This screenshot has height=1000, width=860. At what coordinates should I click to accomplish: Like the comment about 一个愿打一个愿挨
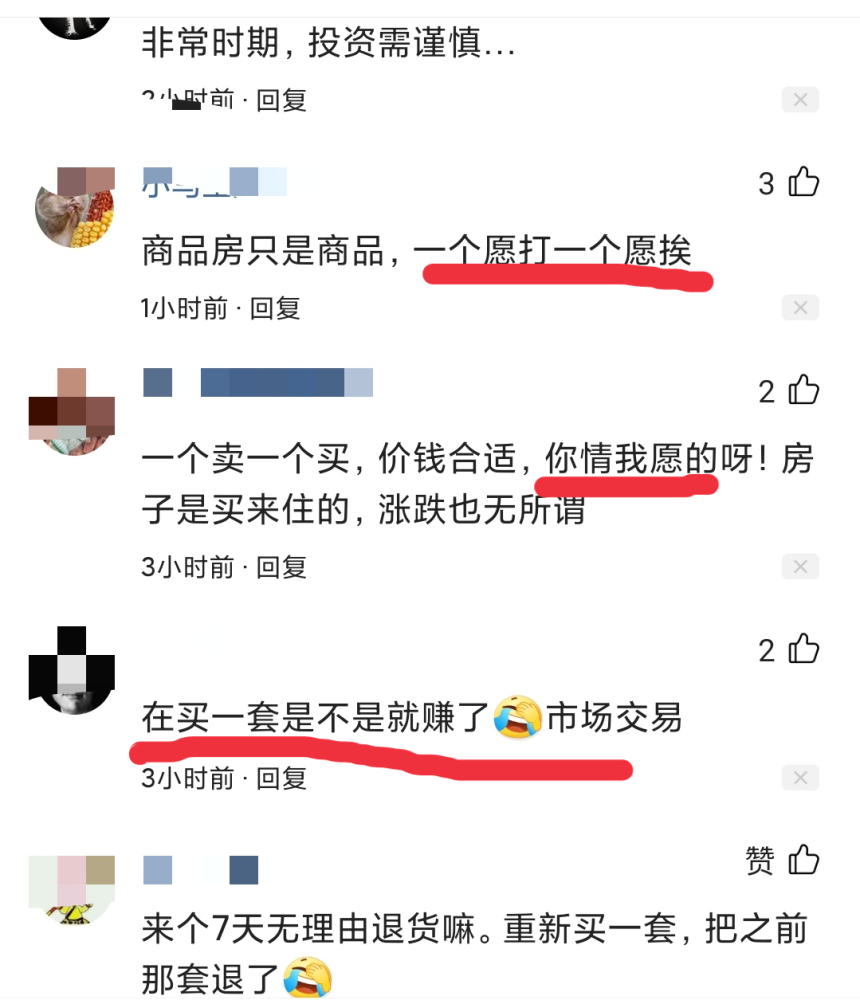point(803,182)
